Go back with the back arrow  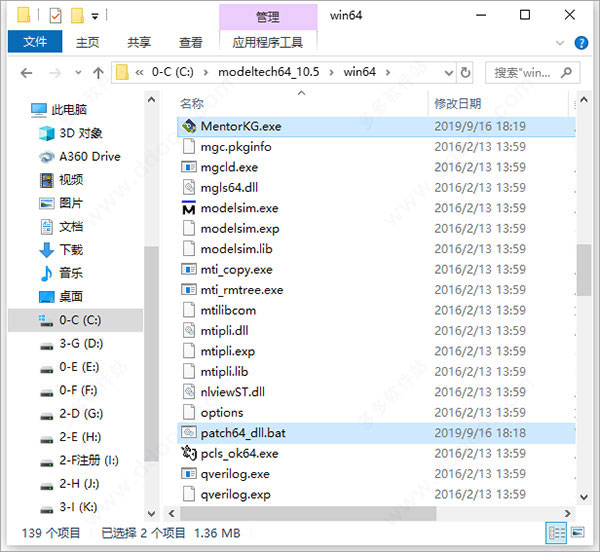click(x=26, y=73)
